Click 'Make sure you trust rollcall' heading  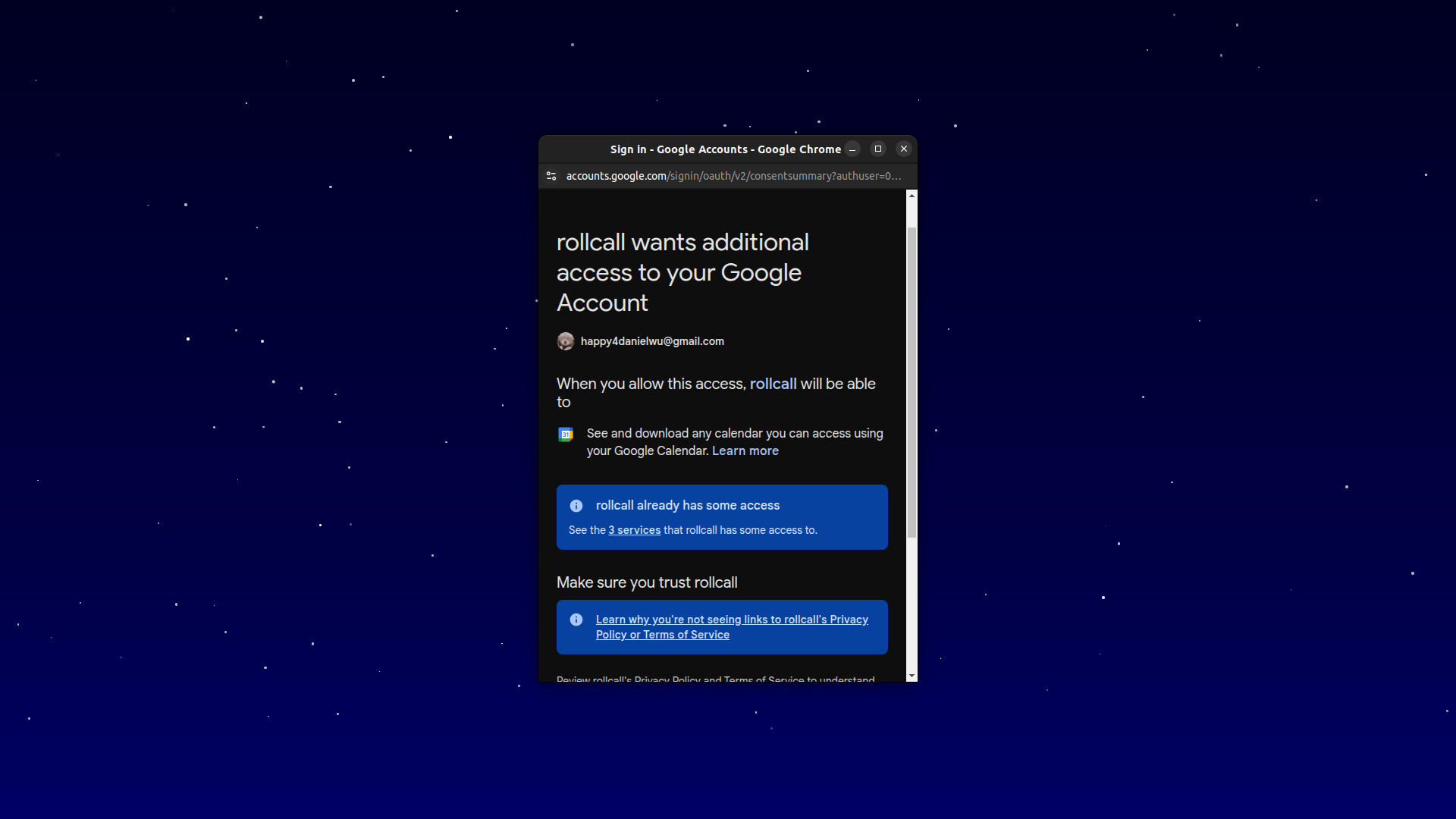pyautogui.click(x=647, y=583)
